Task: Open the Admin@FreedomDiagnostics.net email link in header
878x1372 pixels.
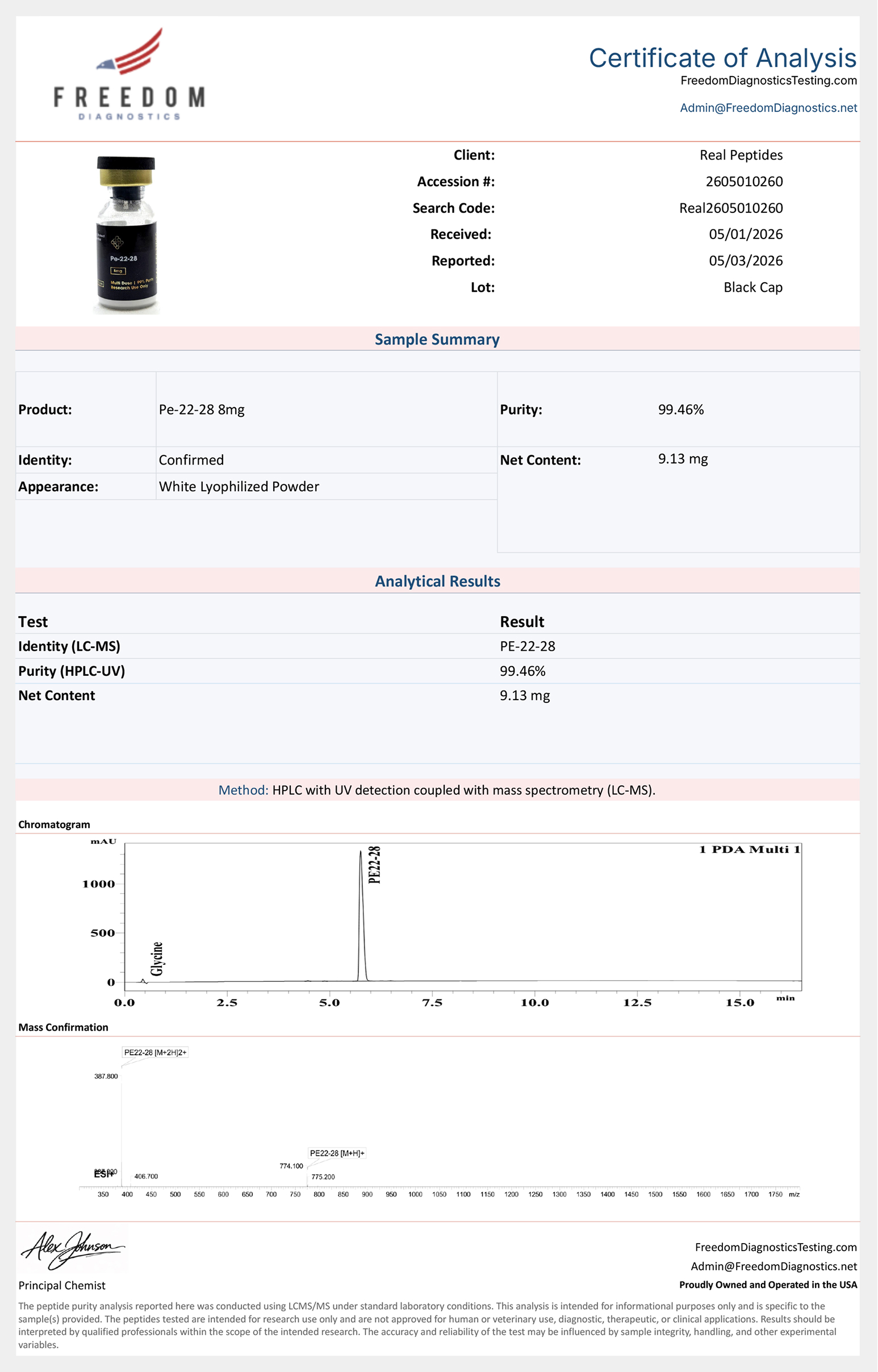Action: pos(768,108)
